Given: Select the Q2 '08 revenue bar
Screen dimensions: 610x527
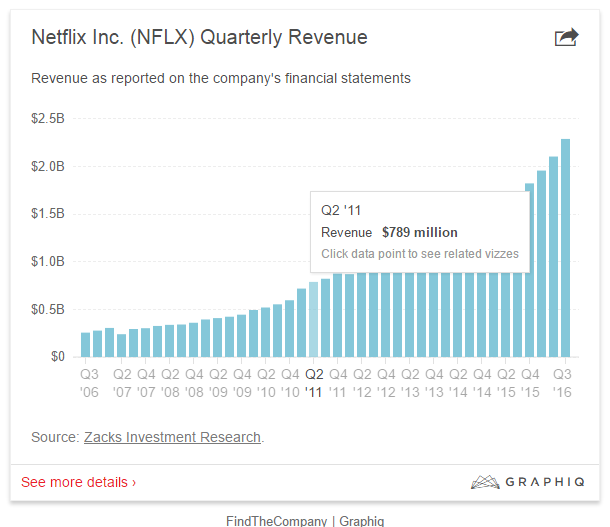Looking at the screenshot, I should point(170,341).
